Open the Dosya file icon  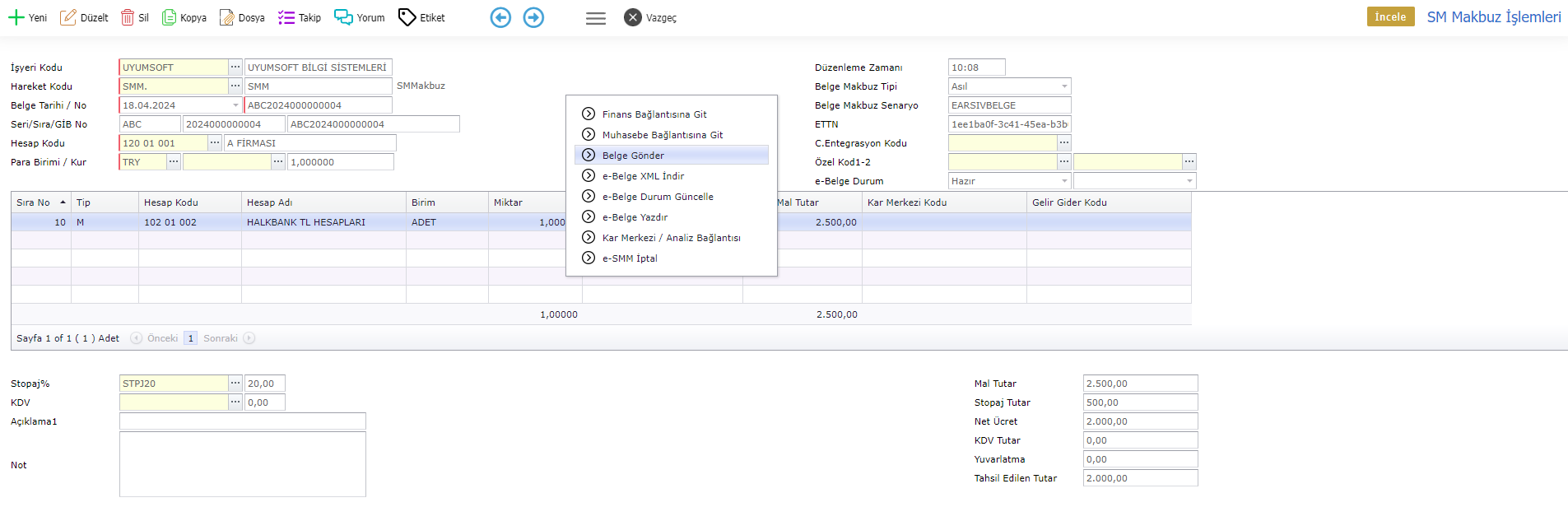[226, 17]
